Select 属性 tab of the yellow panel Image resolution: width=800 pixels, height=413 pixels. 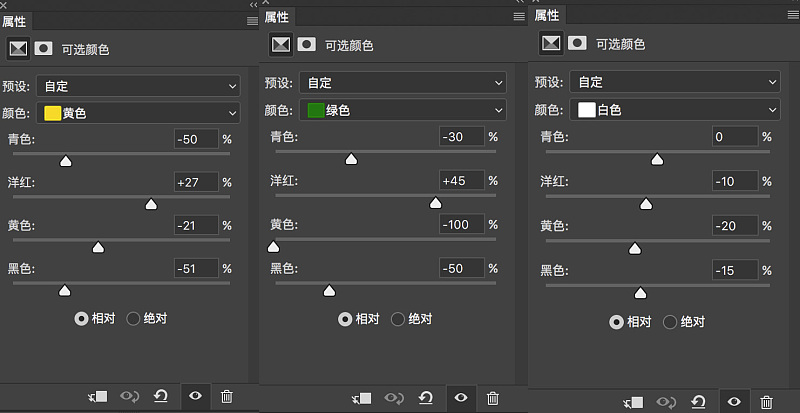pos(14,21)
